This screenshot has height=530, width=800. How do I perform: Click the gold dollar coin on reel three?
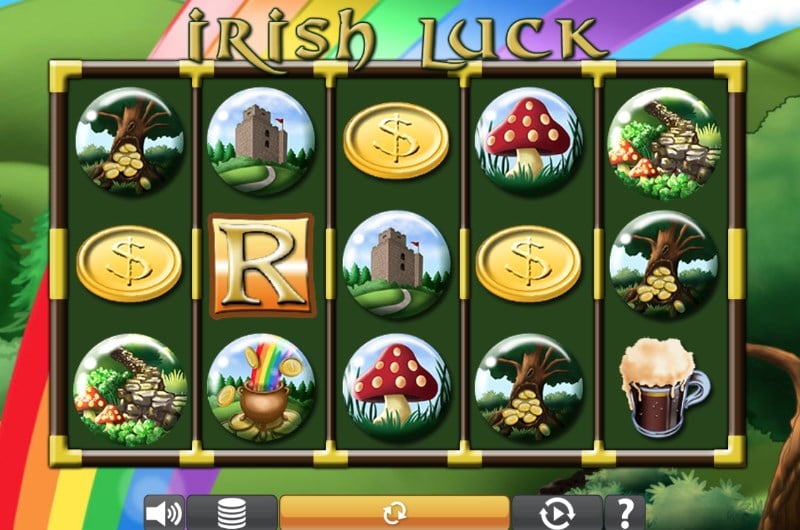(396, 141)
